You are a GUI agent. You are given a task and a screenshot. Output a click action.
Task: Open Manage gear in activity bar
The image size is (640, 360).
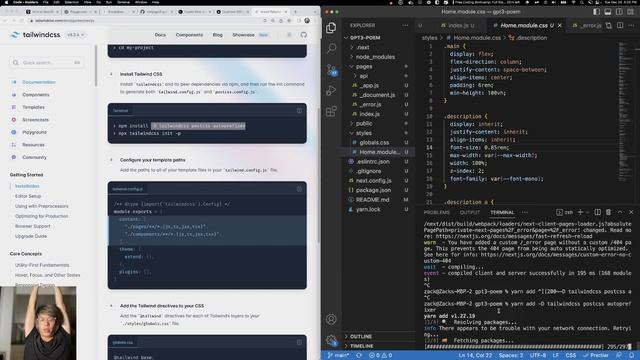(x=331, y=340)
